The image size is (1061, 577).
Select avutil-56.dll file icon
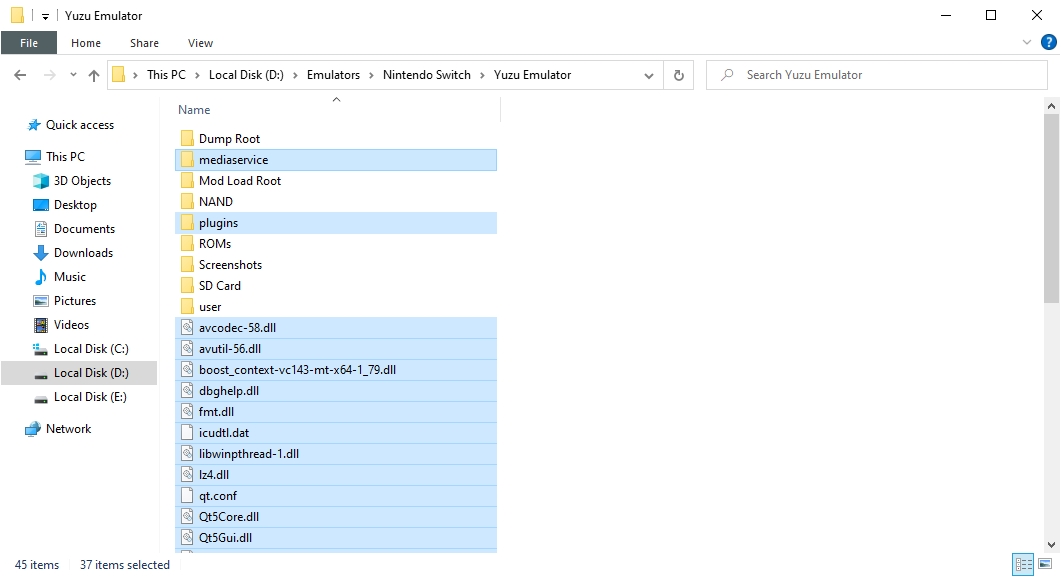187,348
